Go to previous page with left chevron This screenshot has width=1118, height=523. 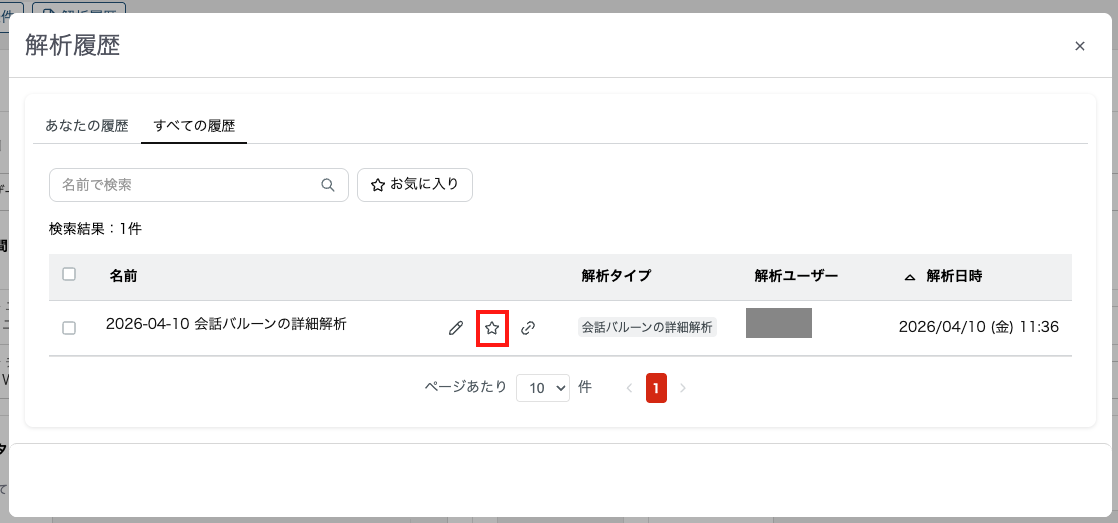click(x=629, y=388)
